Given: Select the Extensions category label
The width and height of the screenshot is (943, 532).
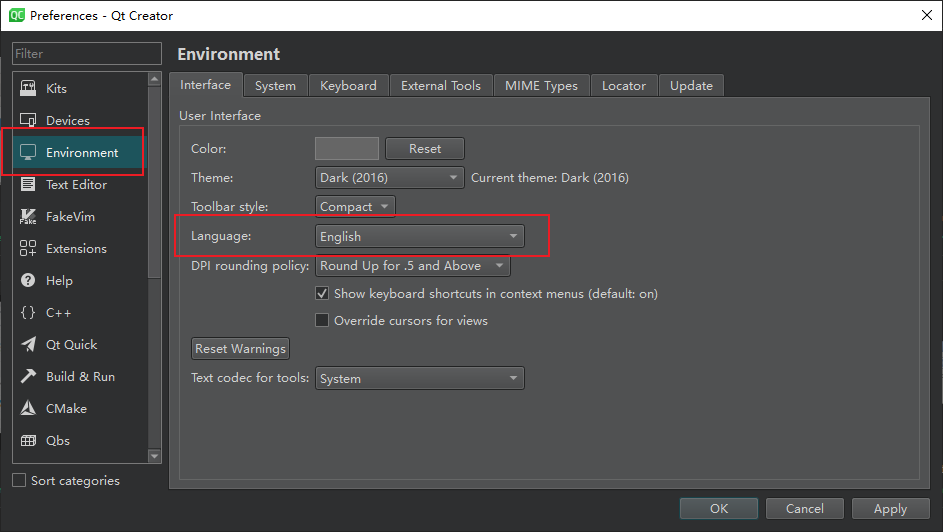Looking at the screenshot, I should click(76, 248).
